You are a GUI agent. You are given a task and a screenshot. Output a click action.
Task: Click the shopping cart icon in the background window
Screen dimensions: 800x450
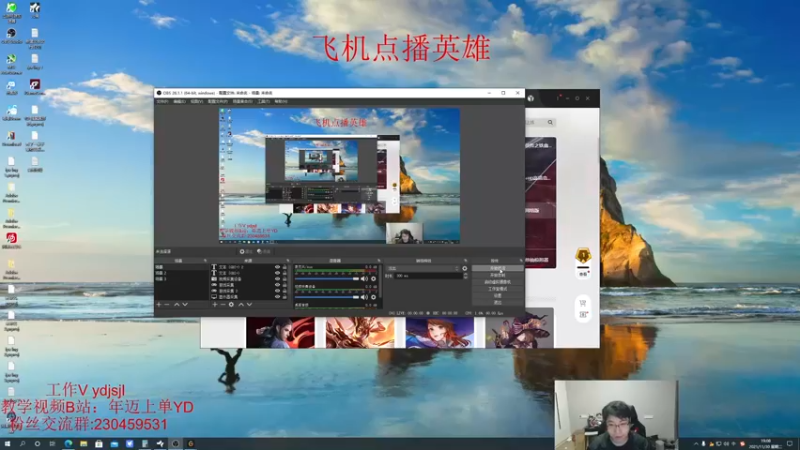(583, 303)
